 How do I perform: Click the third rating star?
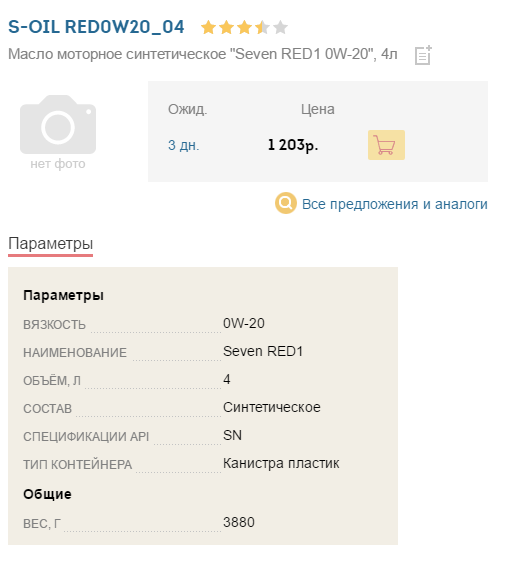[x=244, y=28]
